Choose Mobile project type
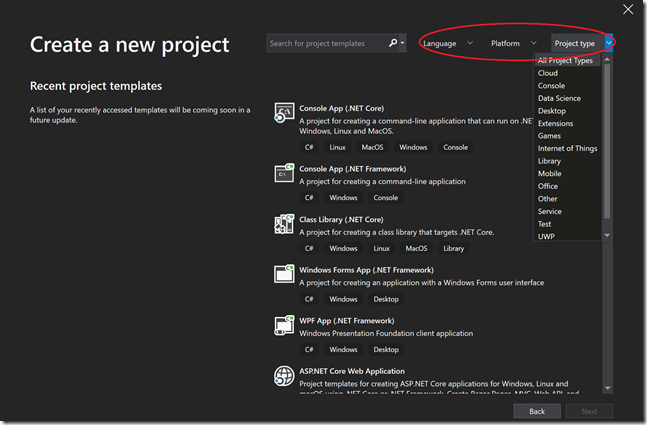This screenshot has height=425, width=647. (550, 173)
